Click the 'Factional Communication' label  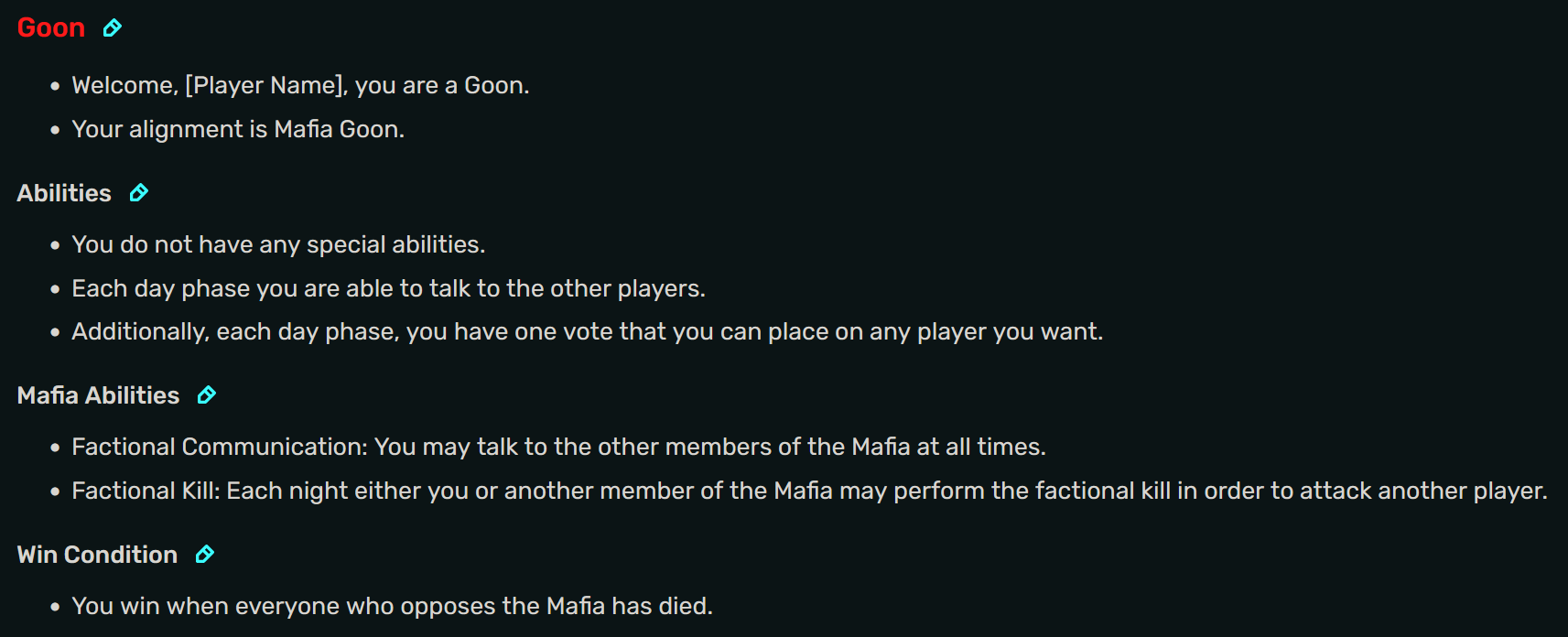(219, 447)
